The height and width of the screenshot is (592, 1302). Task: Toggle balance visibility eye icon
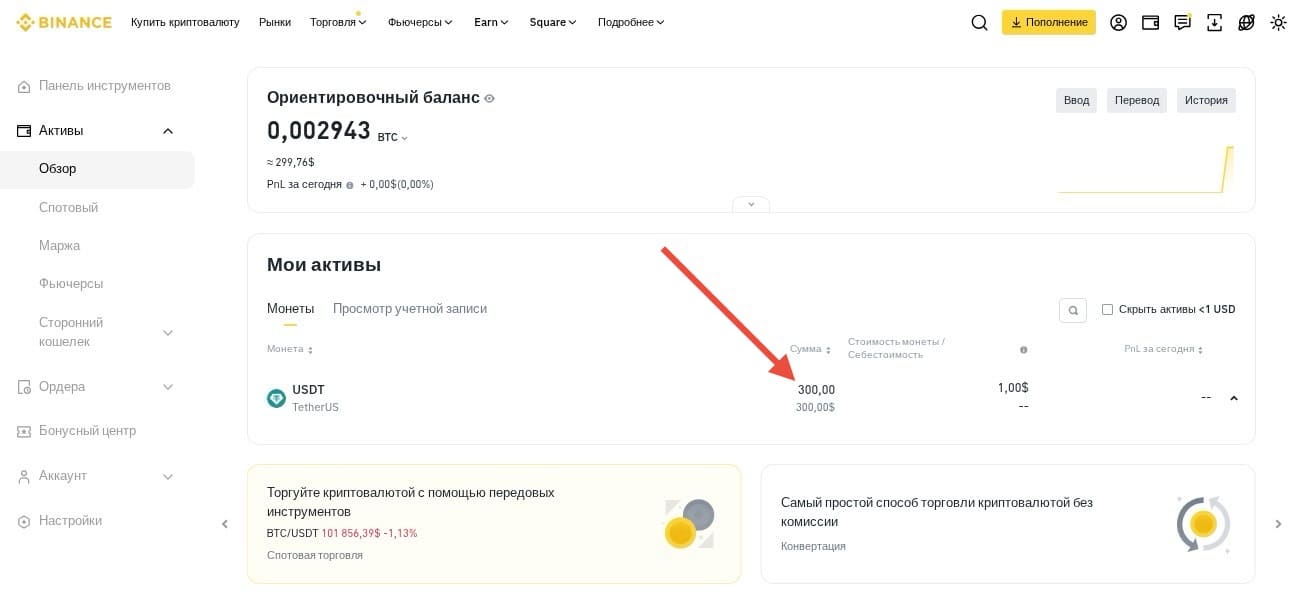(x=489, y=98)
